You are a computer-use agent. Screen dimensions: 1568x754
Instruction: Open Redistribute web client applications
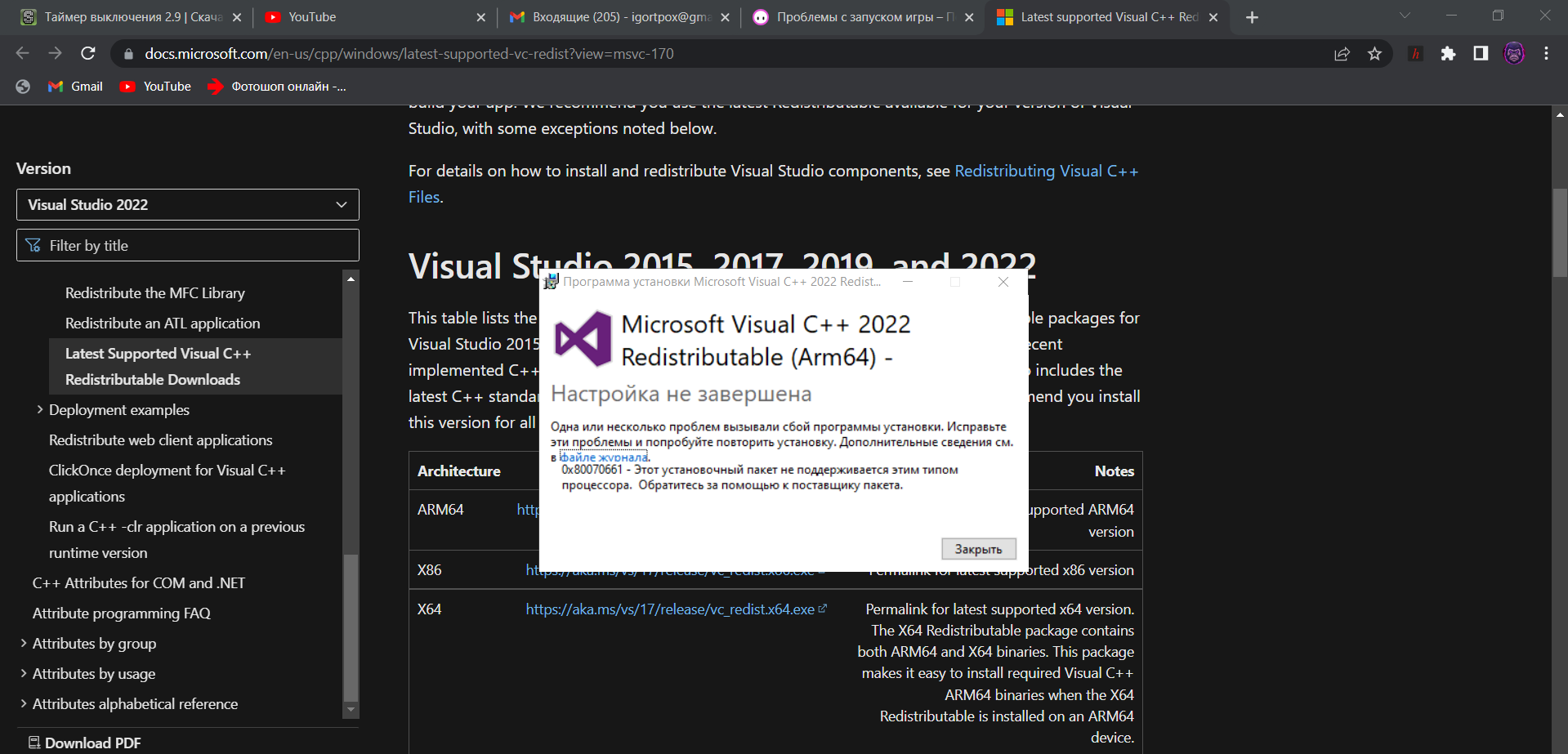[161, 439]
